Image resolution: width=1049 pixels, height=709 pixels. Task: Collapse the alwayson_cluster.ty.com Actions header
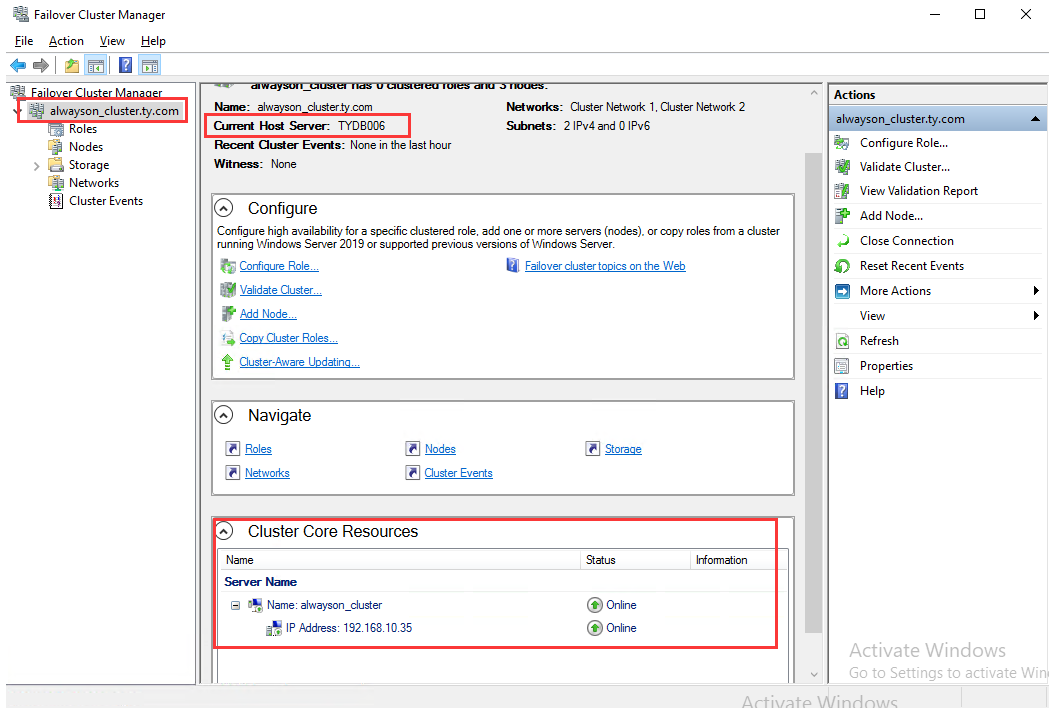(1035, 119)
